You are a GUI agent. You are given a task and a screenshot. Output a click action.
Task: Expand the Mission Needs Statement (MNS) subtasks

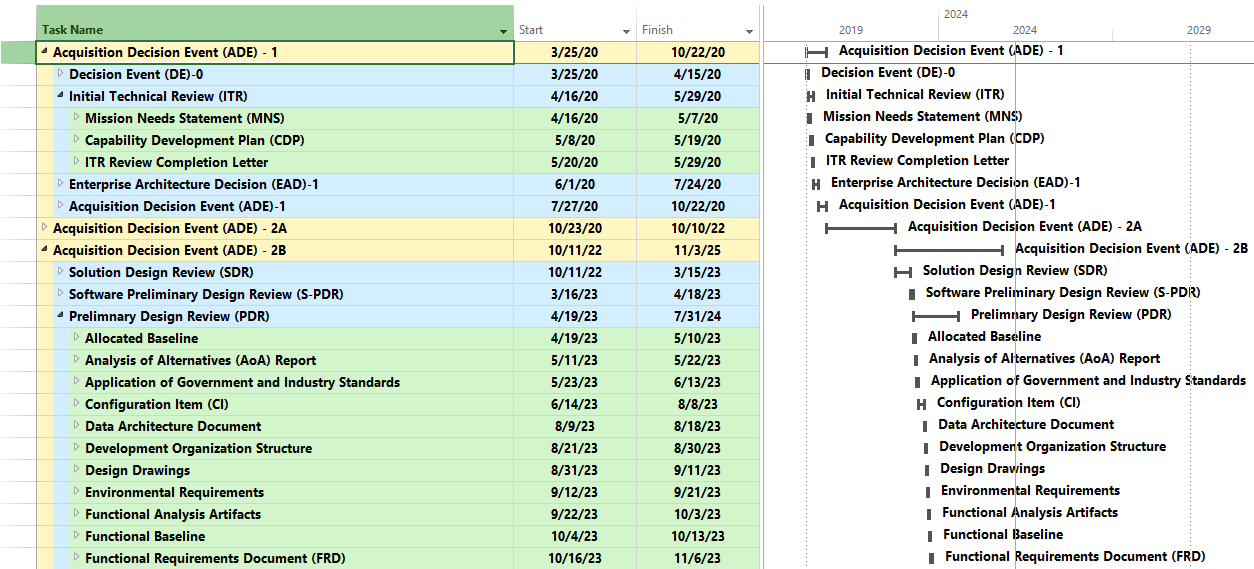[76, 118]
